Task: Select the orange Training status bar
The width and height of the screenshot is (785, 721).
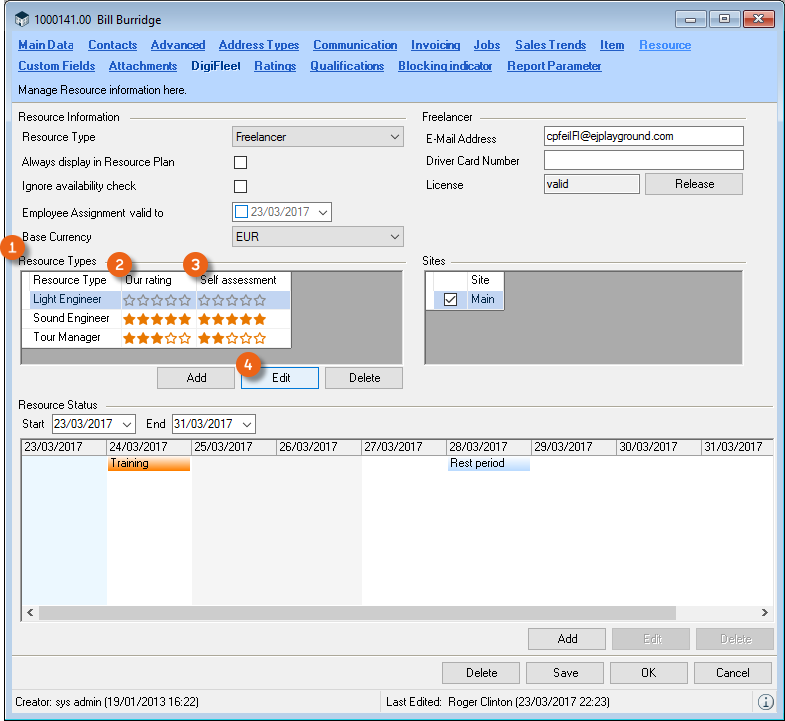Action: point(148,464)
